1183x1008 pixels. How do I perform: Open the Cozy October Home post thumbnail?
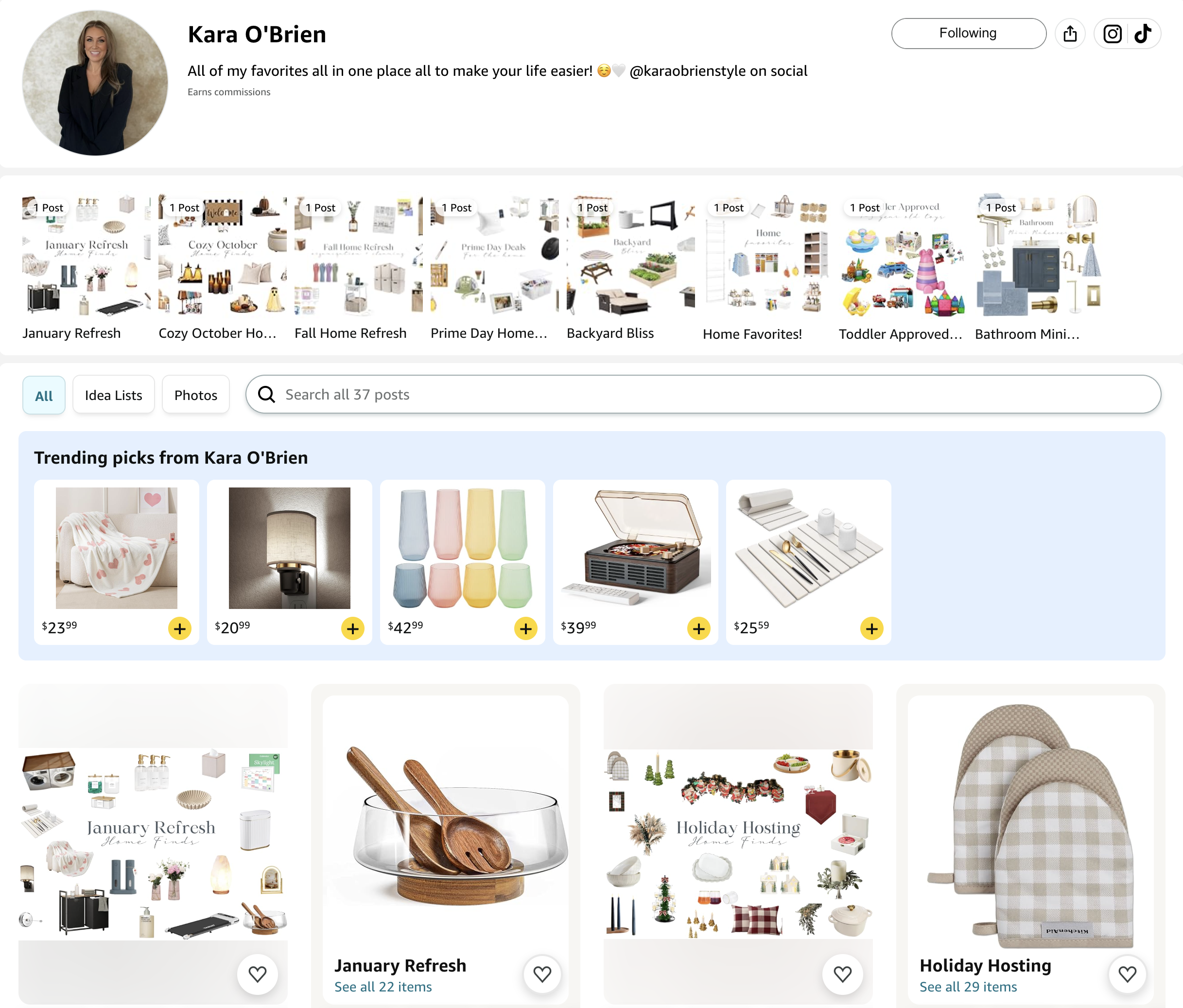(x=223, y=255)
